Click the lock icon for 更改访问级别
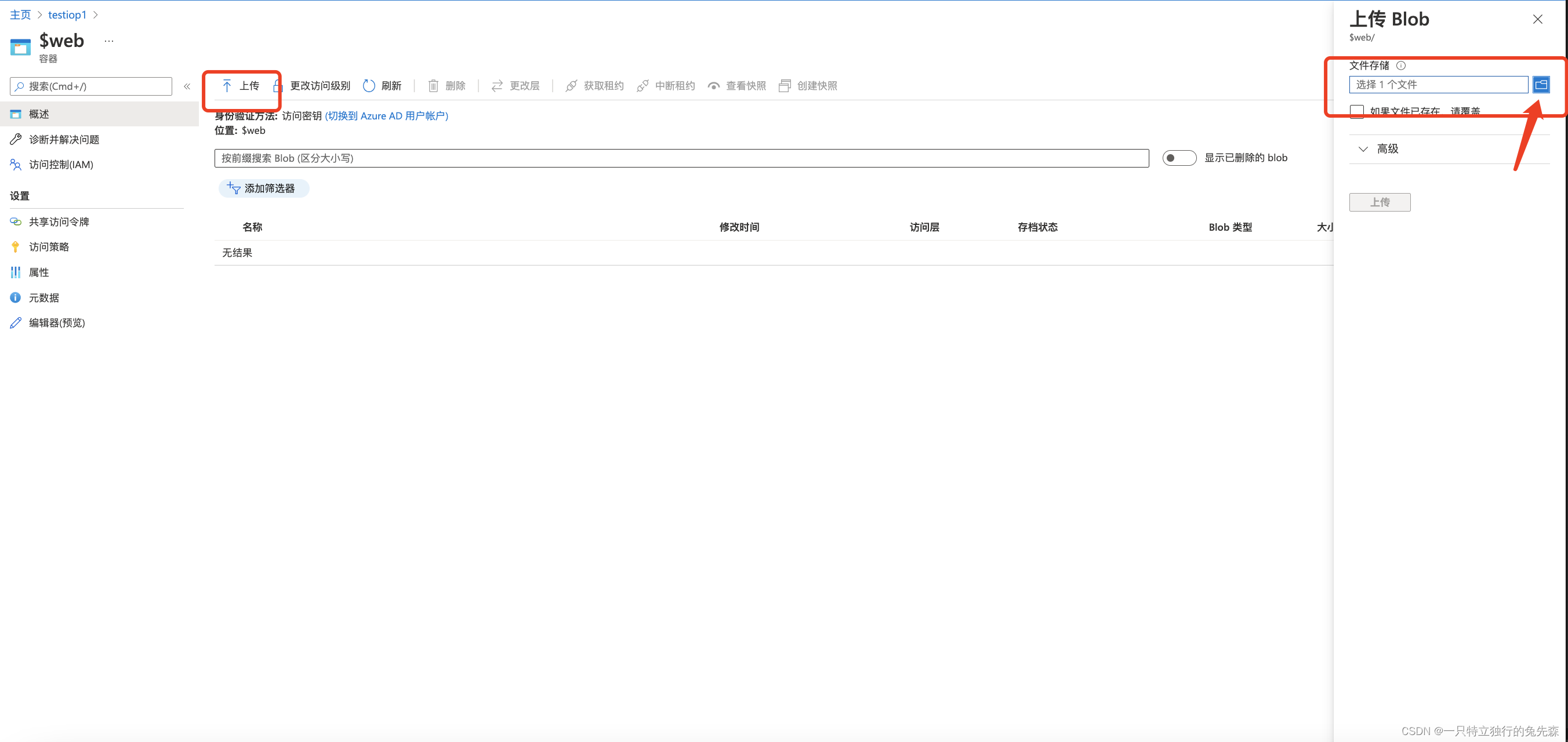The width and height of the screenshot is (1568, 742). (278, 86)
